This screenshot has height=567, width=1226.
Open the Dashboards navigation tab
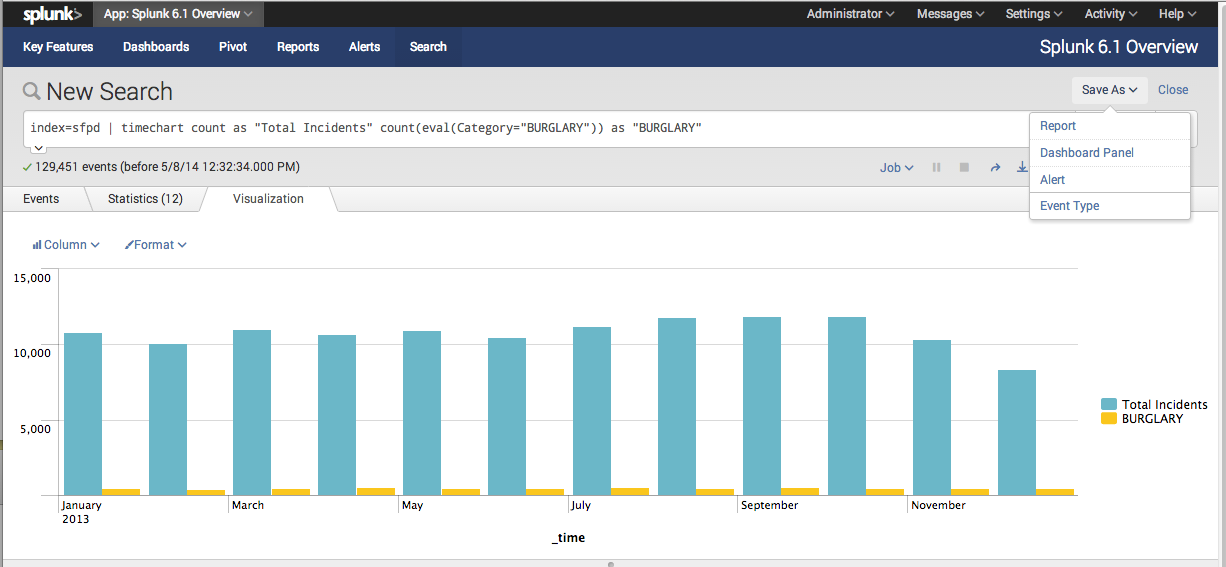156,47
